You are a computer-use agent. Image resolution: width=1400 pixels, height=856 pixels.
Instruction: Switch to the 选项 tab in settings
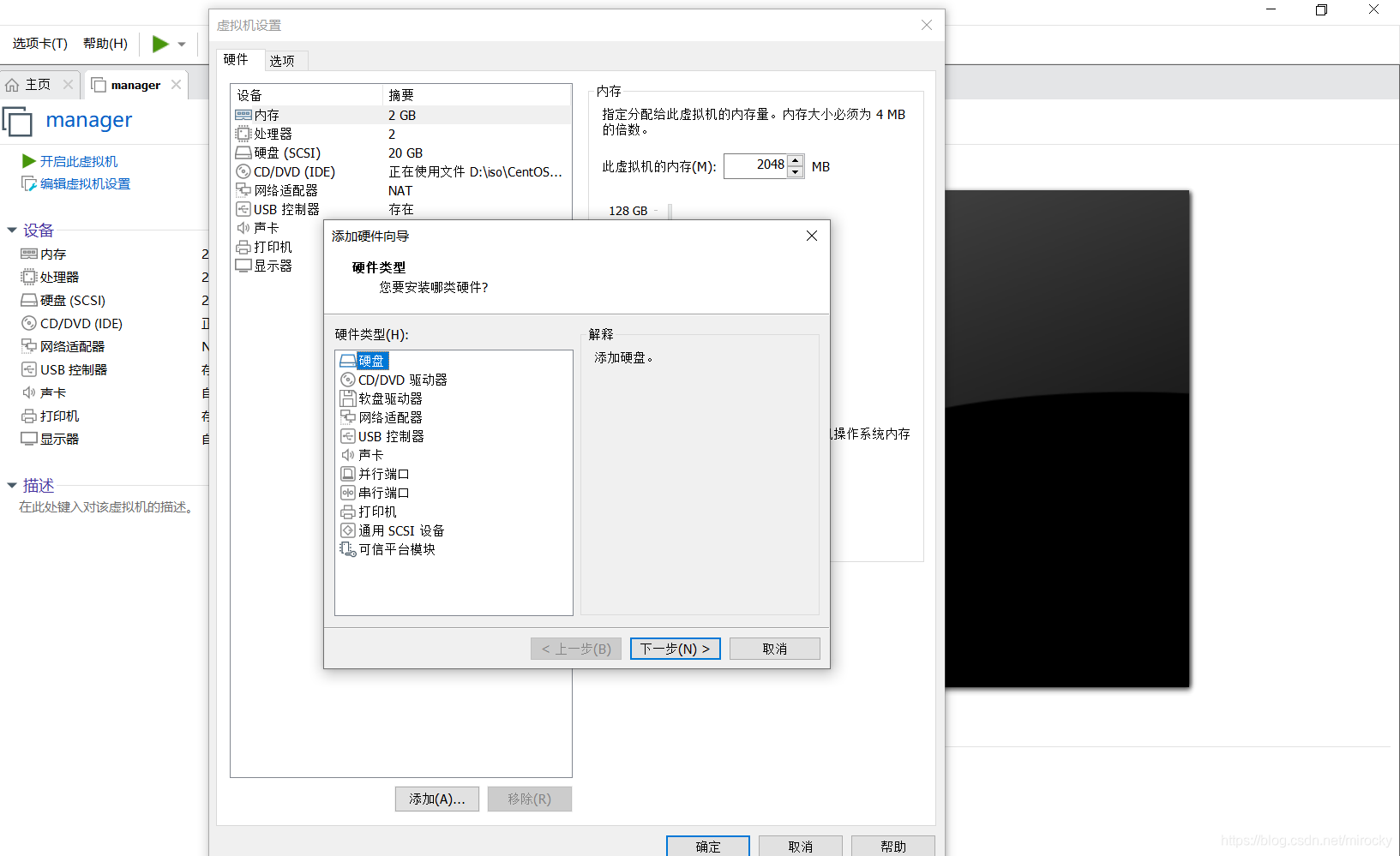tap(283, 60)
